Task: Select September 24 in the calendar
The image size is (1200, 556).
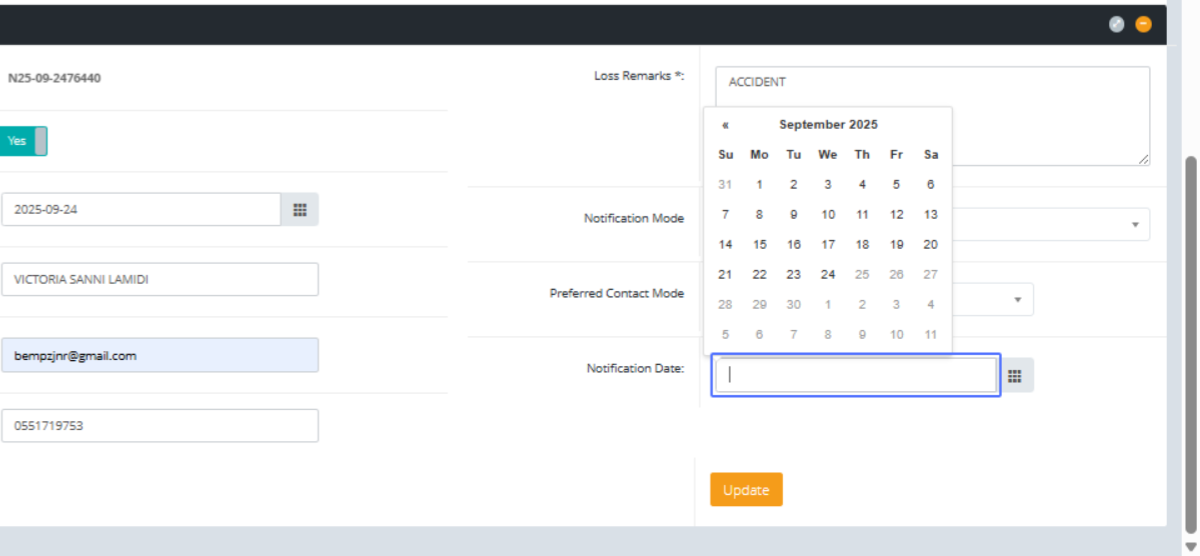Action: click(828, 275)
